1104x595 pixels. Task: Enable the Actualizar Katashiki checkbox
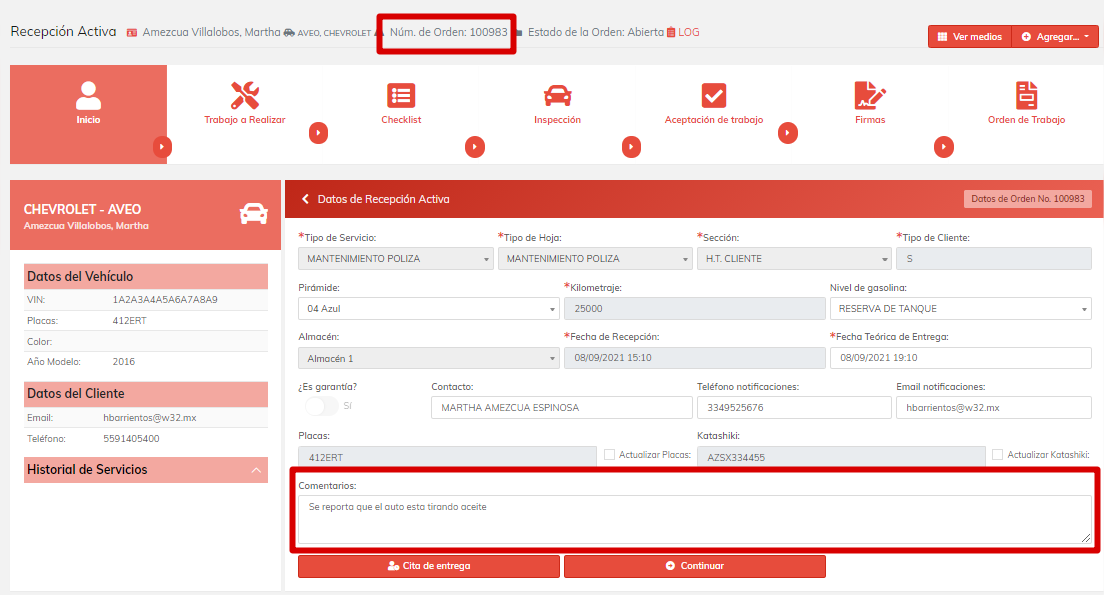tap(997, 455)
